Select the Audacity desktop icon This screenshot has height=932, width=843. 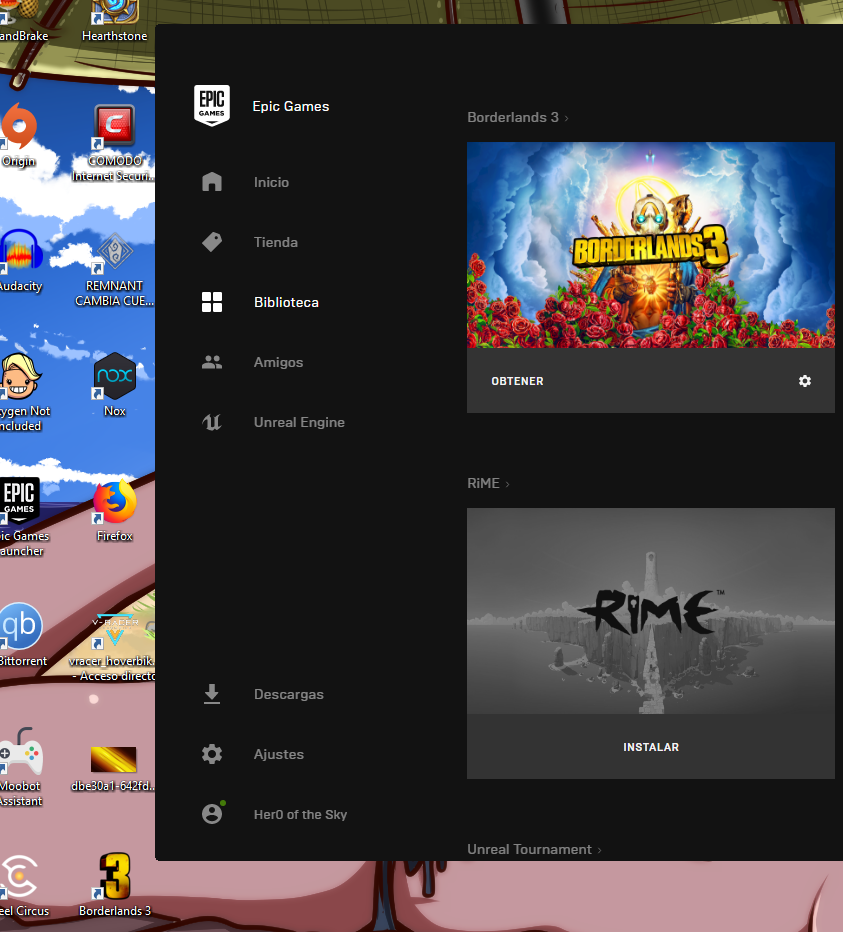(x=21, y=261)
